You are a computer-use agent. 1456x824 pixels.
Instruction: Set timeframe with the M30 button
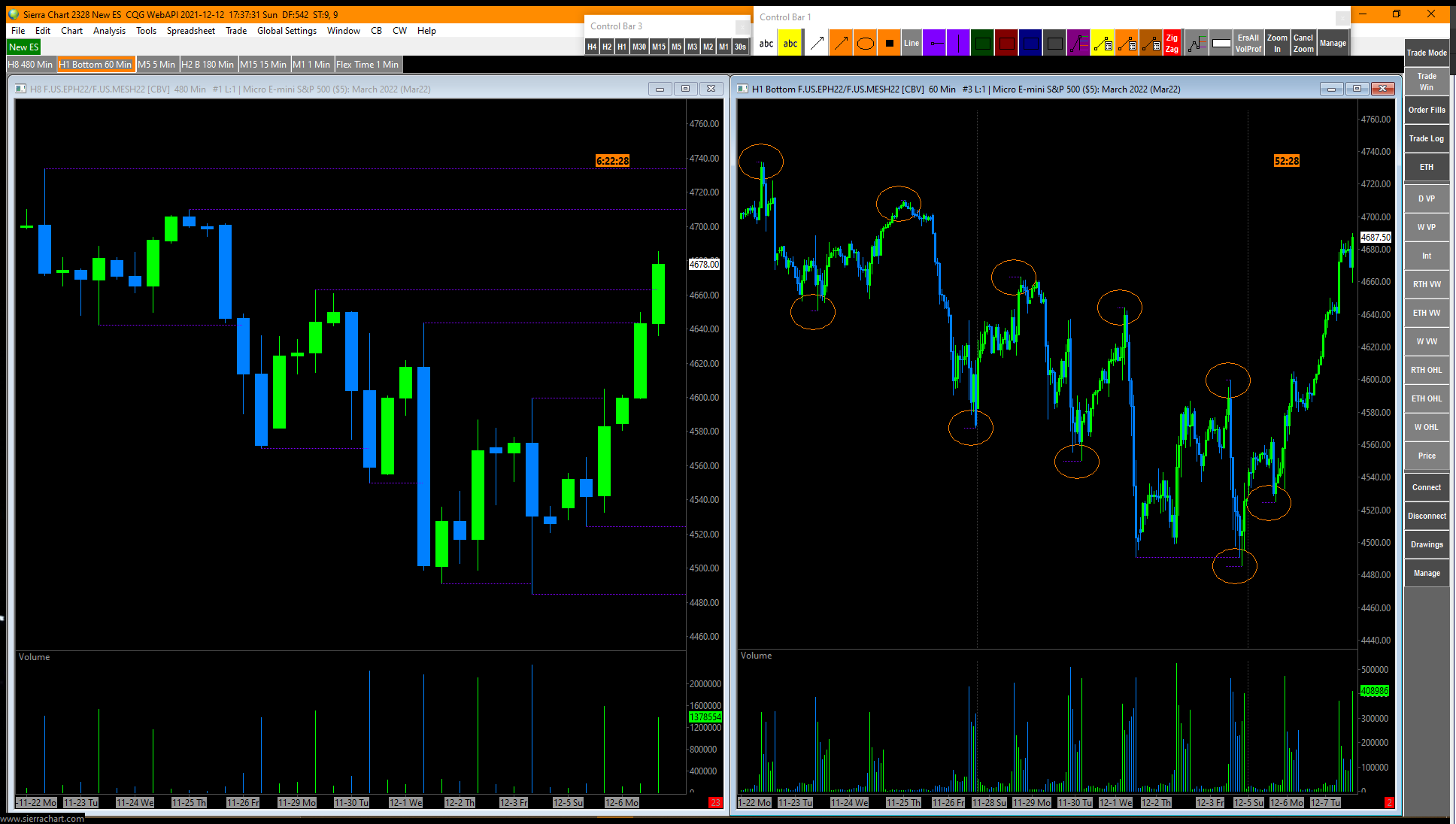pyautogui.click(x=639, y=47)
